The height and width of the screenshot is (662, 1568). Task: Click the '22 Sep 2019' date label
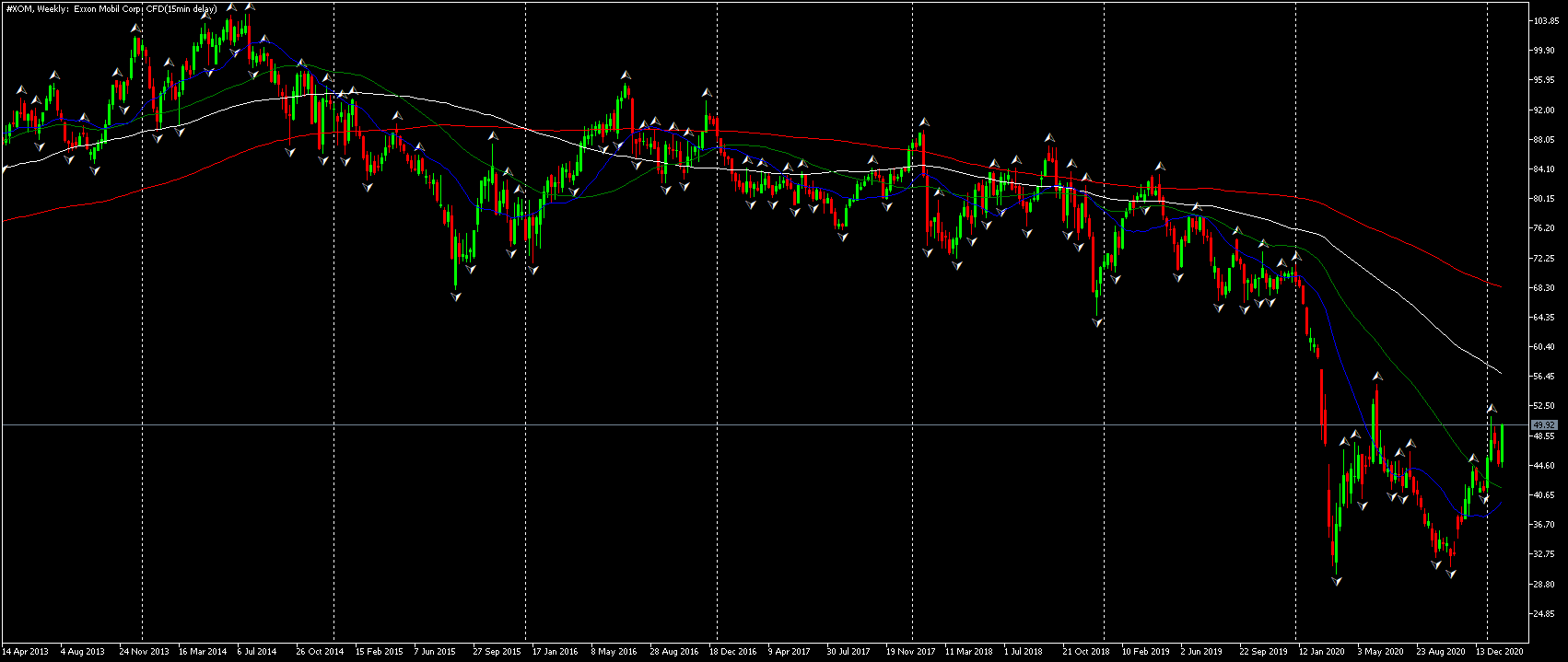pos(1264,652)
